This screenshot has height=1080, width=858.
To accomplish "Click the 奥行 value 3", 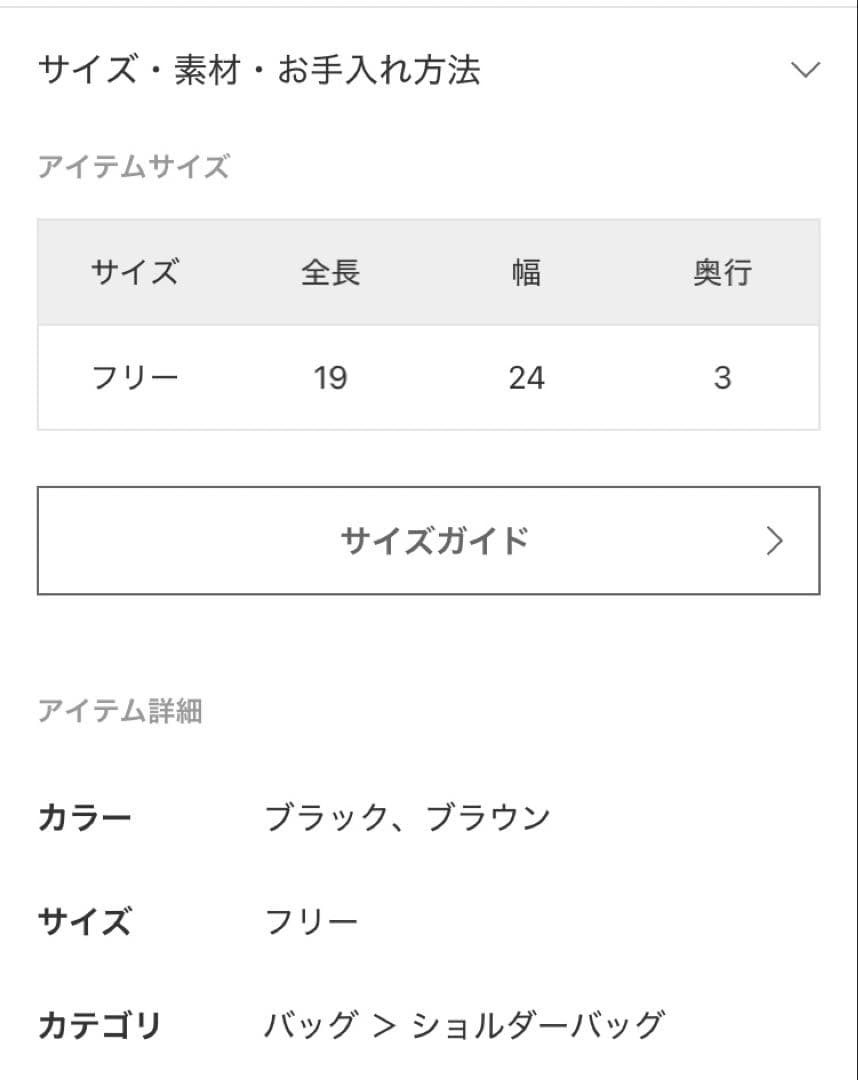I will click(x=722, y=378).
